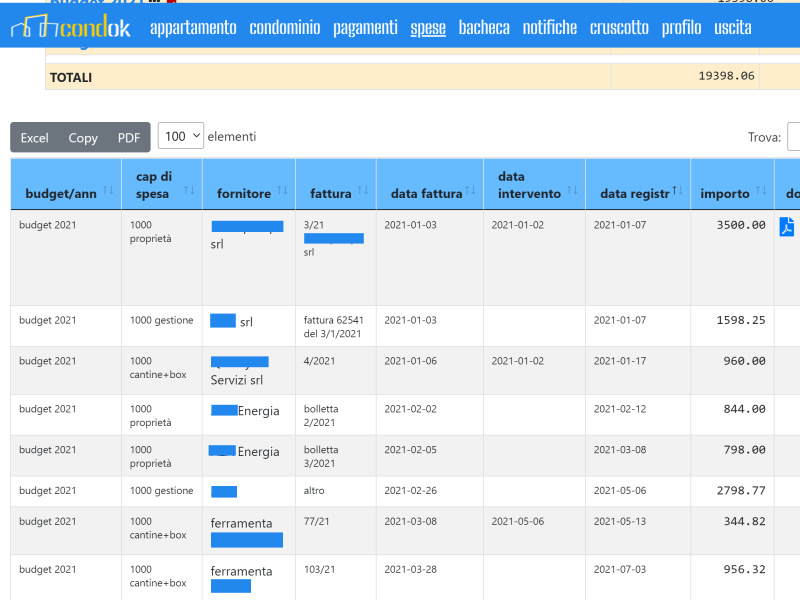Viewport: 800px width, 600px height.
Task: Export the table to Excel
Action: [34, 138]
